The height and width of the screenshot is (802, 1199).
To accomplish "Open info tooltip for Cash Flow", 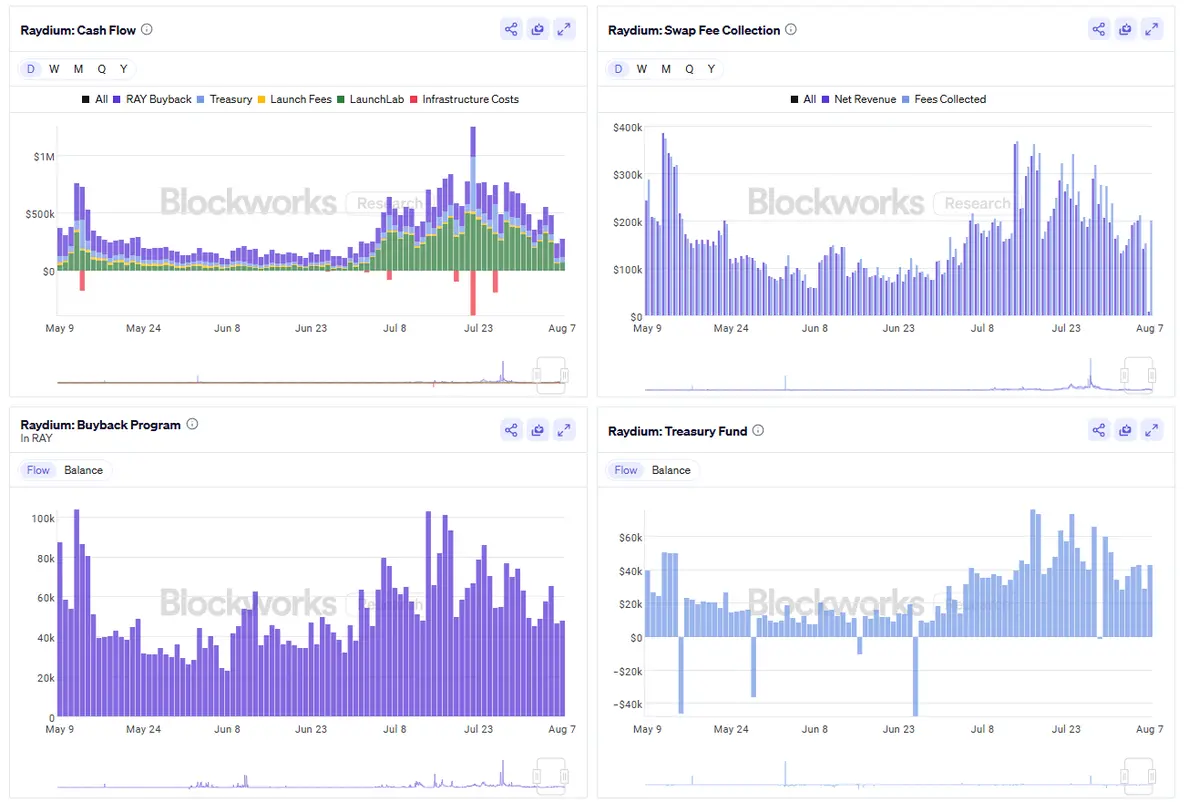I will pos(147,29).
